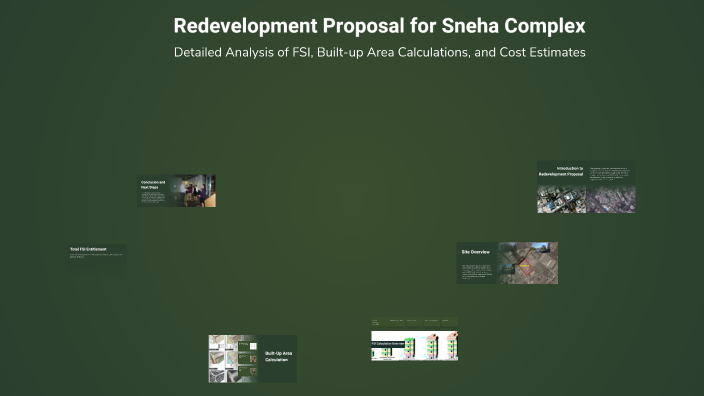Image resolution: width=704 pixels, height=396 pixels.
Task: Select the subtitle 'Detailed Analysis of FSI, Built-up Area Calculations, and Cost Estimates'
Action: pyautogui.click(x=379, y=53)
